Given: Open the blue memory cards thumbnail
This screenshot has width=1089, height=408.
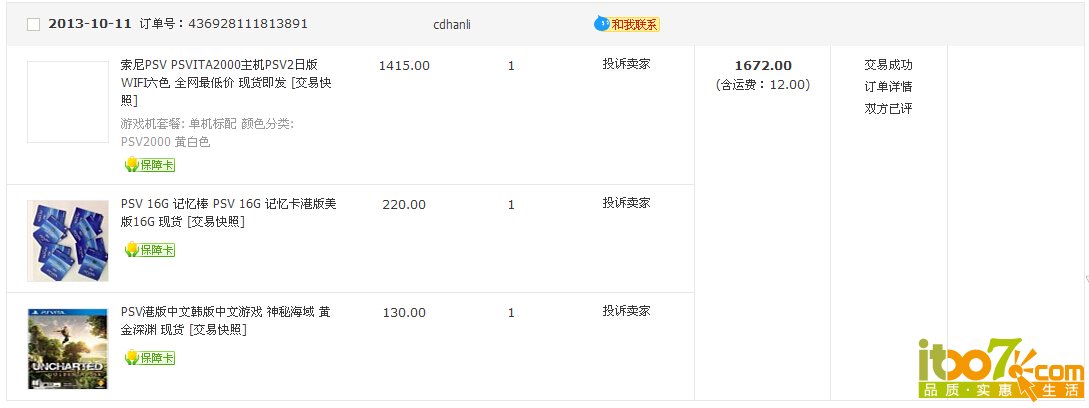Looking at the screenshot, I should [68, 240].
